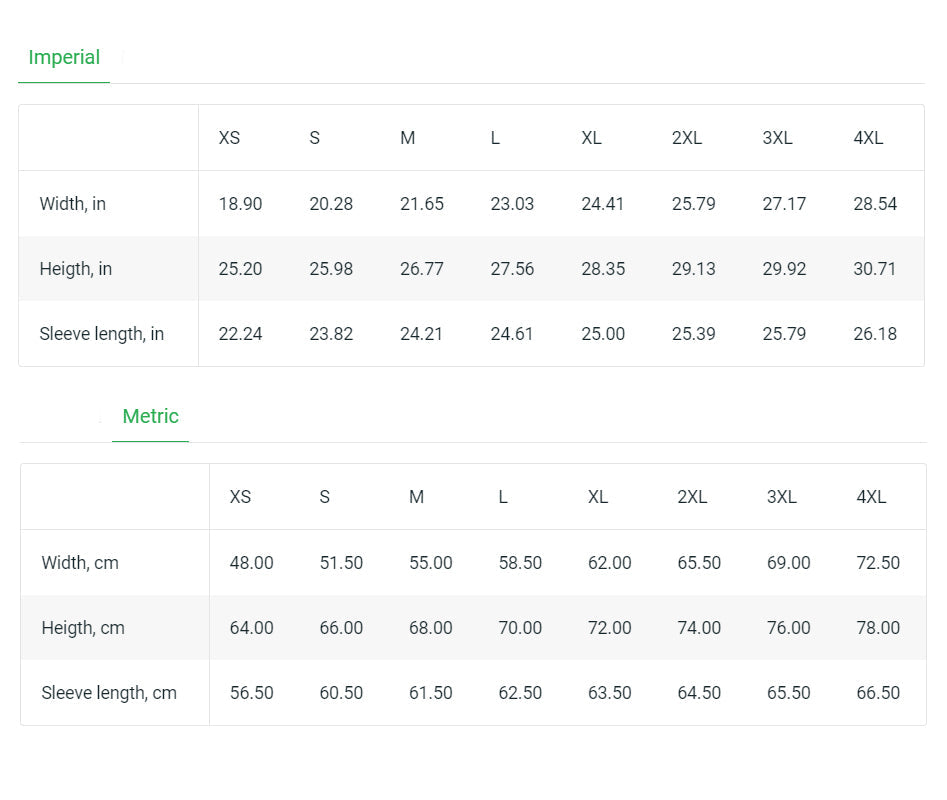
Task: Click the XS column header in inches table
Action: point(229,139)
